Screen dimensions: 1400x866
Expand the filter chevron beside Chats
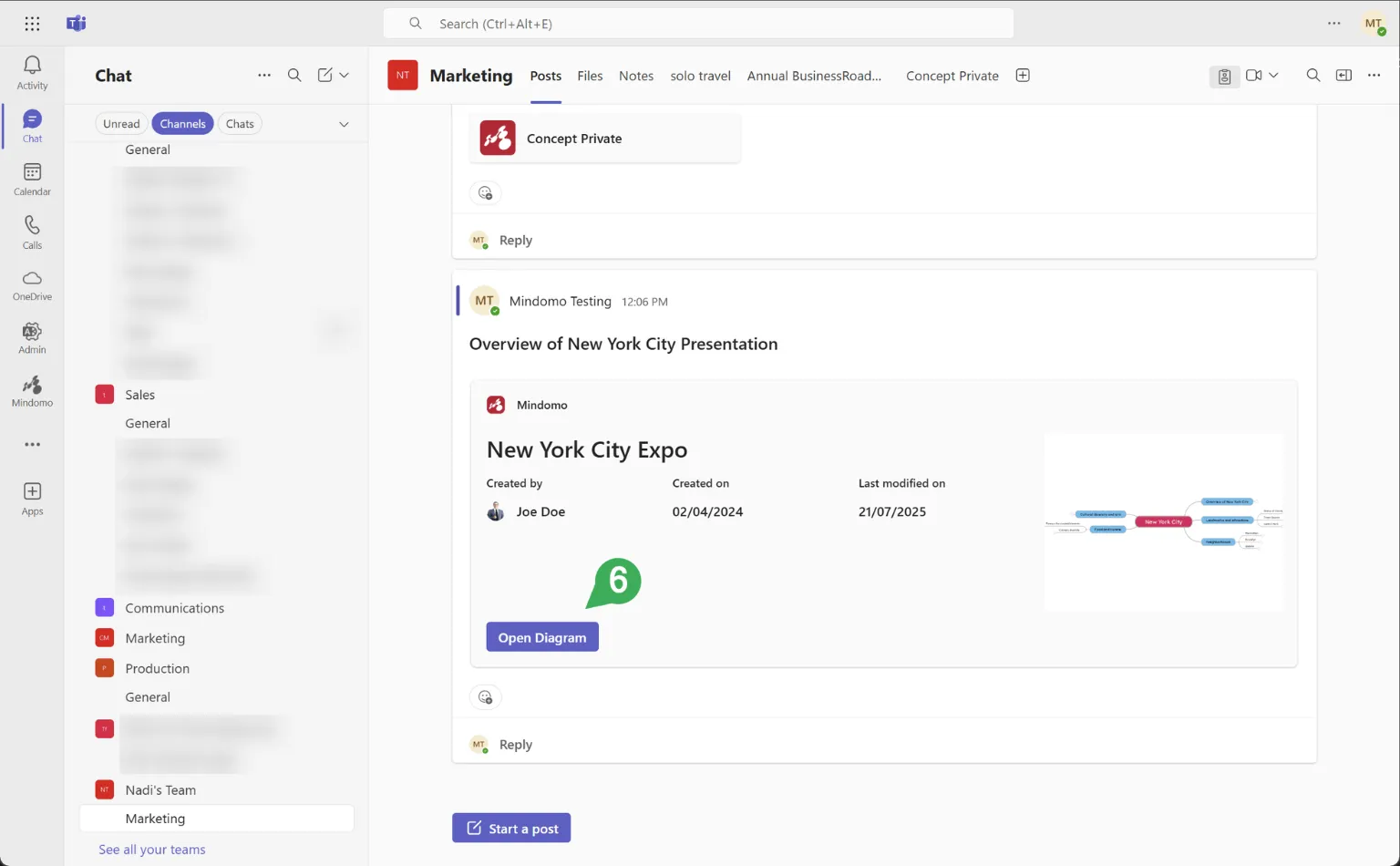[x=344, y=124]
